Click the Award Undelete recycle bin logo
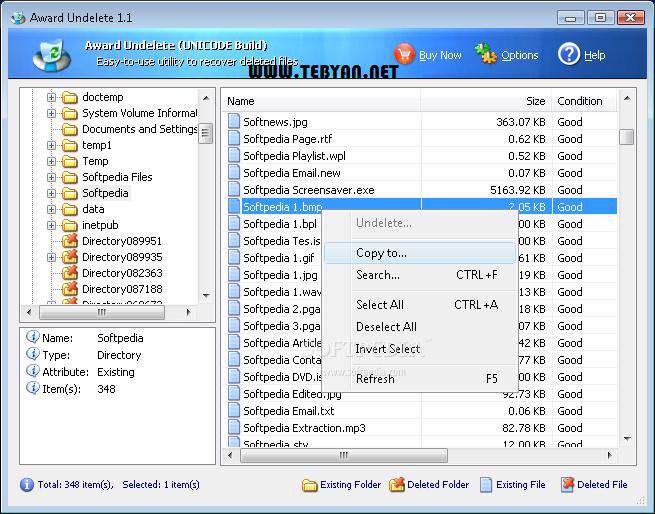Image resolution: width=655 pixels, height=514 pixels. pos(52,55)
